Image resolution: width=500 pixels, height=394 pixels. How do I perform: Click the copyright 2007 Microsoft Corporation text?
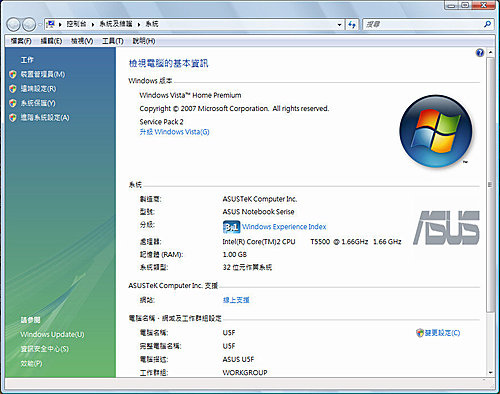tap(234, 109)
